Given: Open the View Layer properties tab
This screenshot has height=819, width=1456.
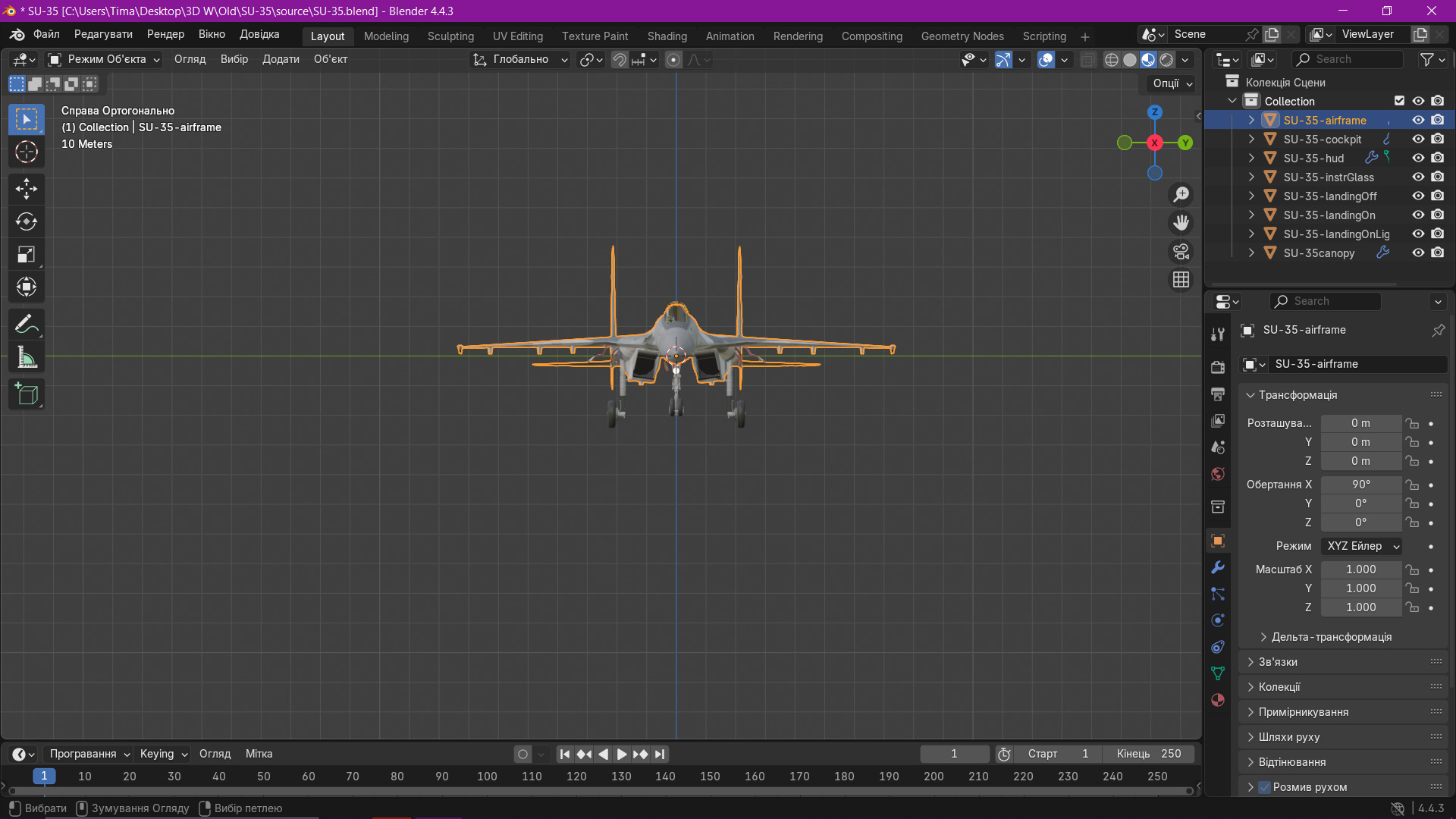Looking at the screenshot, I should click(1218, 421).
